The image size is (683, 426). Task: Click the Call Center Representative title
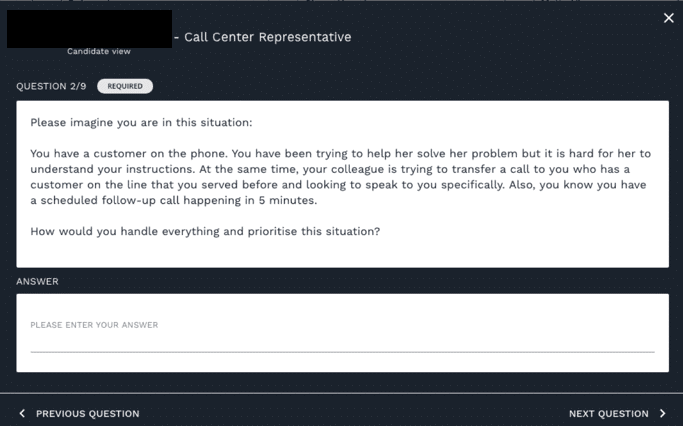click(x=267, y=37)
